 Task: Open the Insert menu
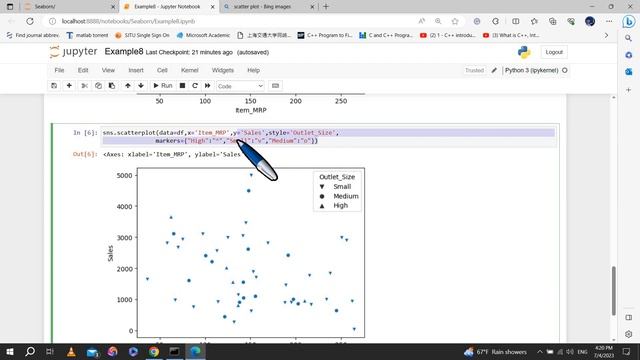(x=136, y=70)
